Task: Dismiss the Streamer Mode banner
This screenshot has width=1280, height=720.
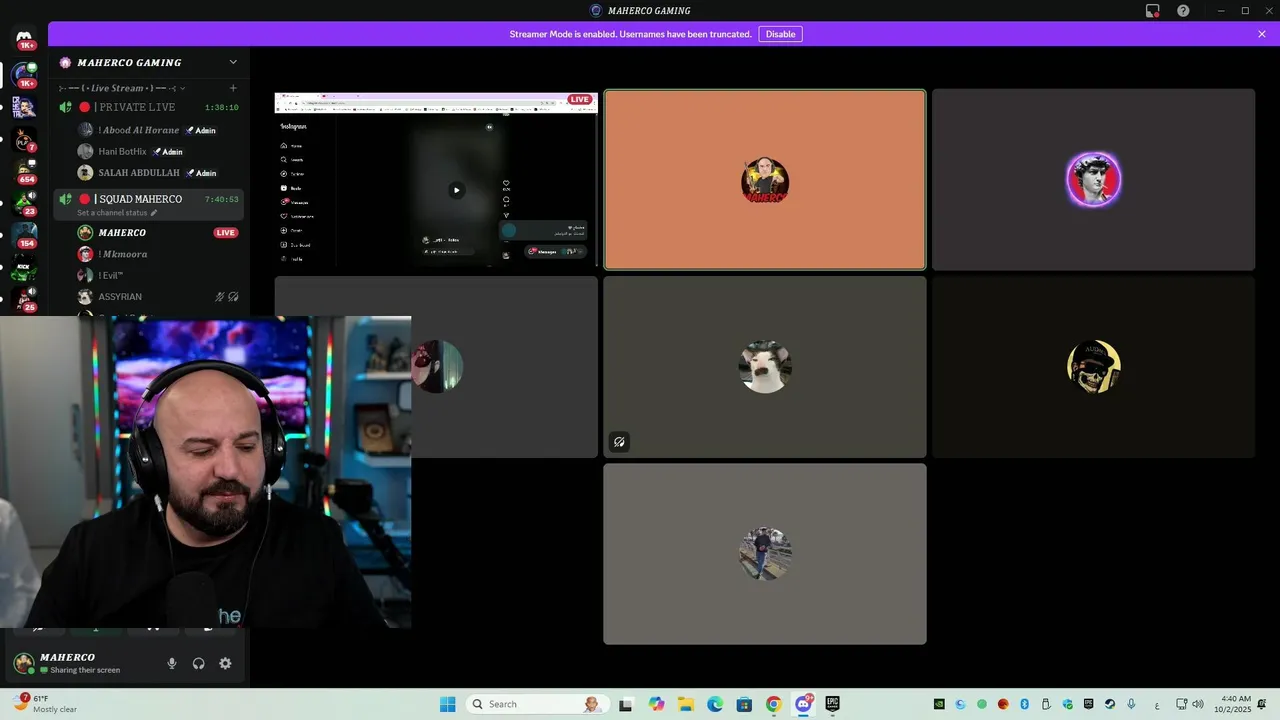Action: [x=1262, y=34]
